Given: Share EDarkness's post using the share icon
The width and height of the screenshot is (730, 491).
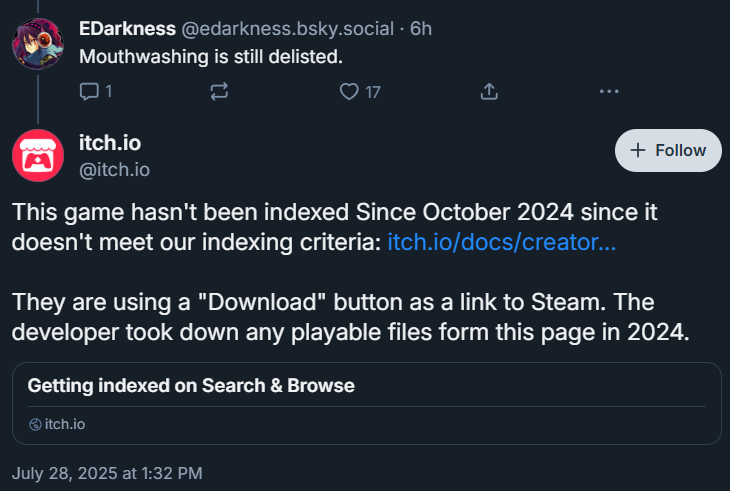Looking at the screenshot, I should [x=489, y=91].
